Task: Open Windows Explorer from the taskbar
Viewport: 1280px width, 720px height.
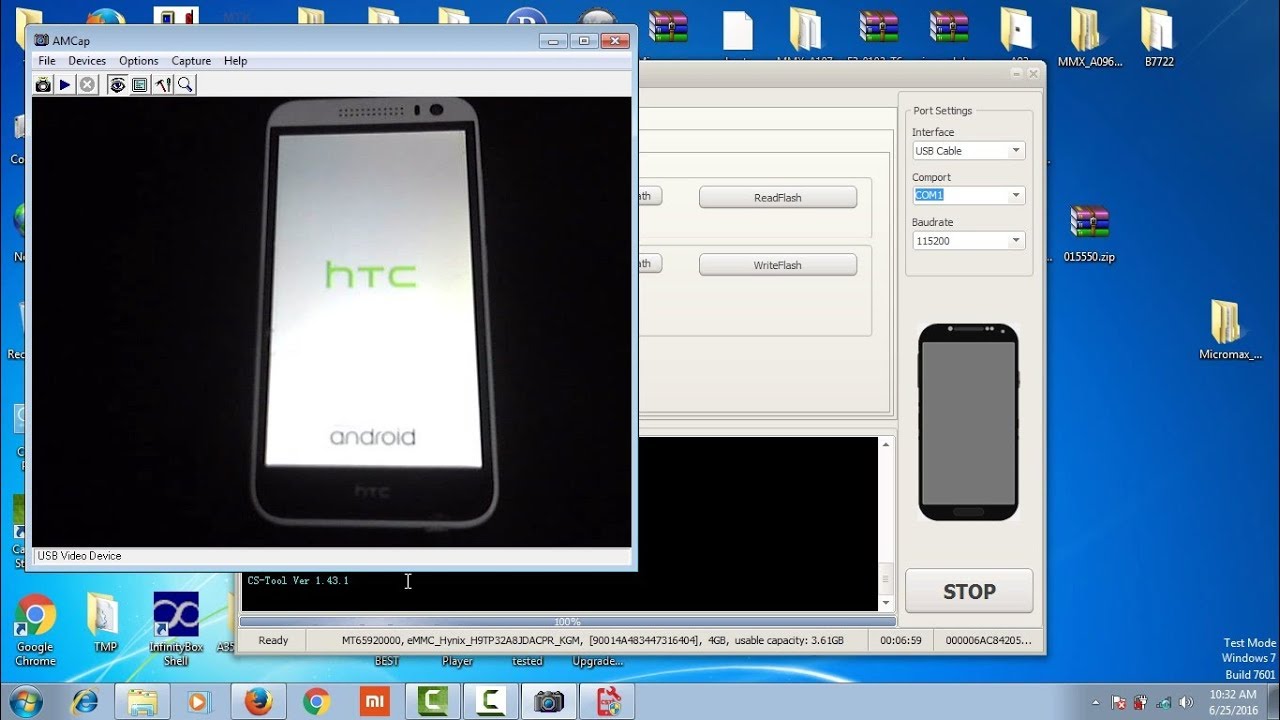Action: click(x=142, y=702)
